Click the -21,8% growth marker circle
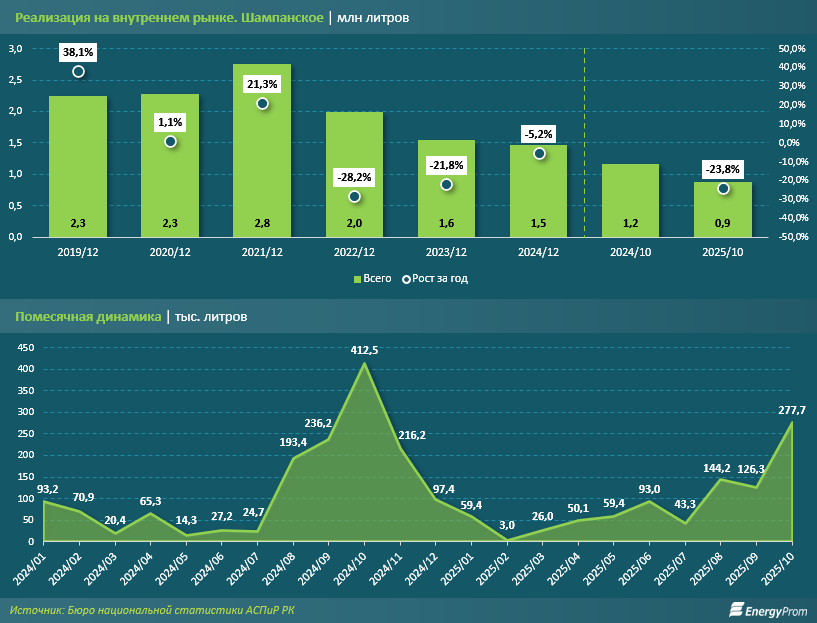This screenshot has height=623, width=817. [x=446, y=185]
